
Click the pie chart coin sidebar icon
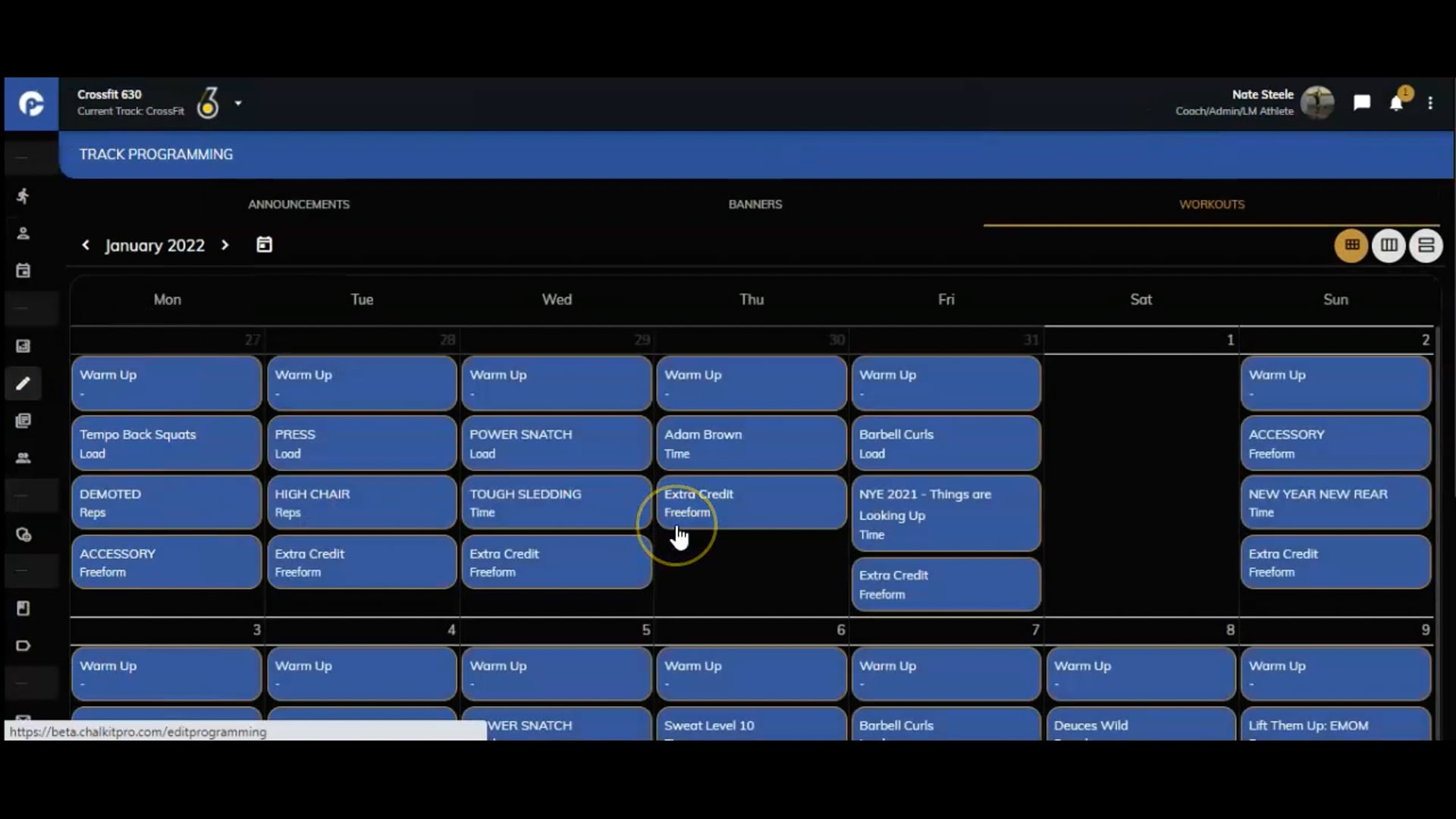click(x=24, y=535)
